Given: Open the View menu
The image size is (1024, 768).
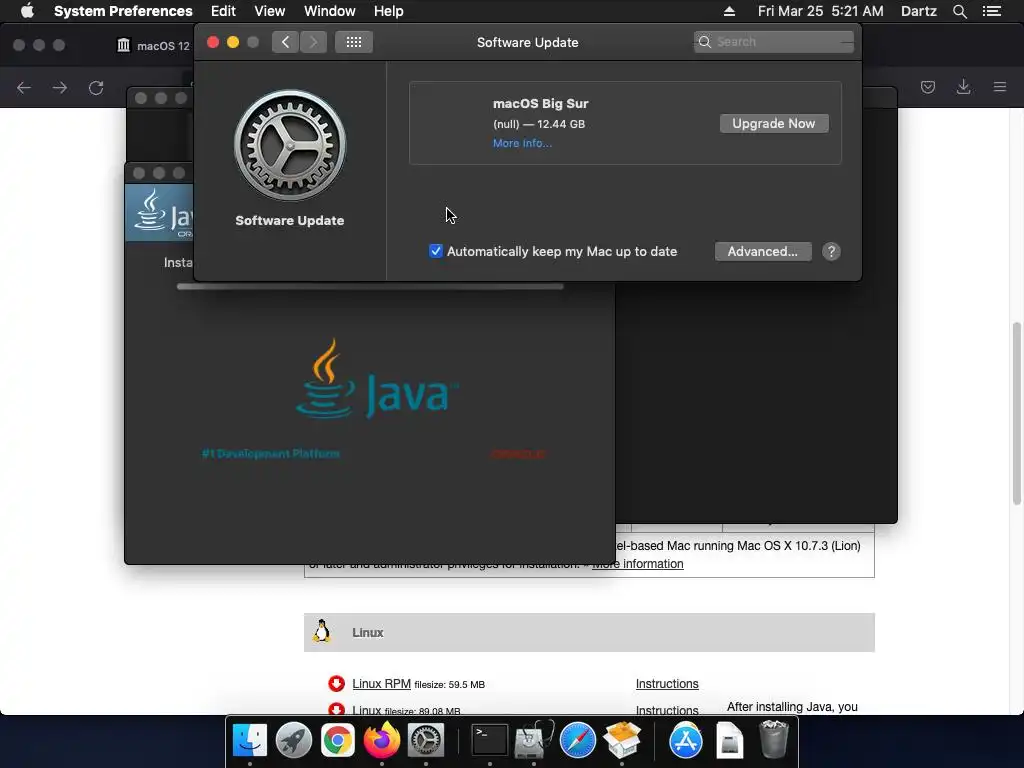Looking at the screenshot, I should point(270,11).
